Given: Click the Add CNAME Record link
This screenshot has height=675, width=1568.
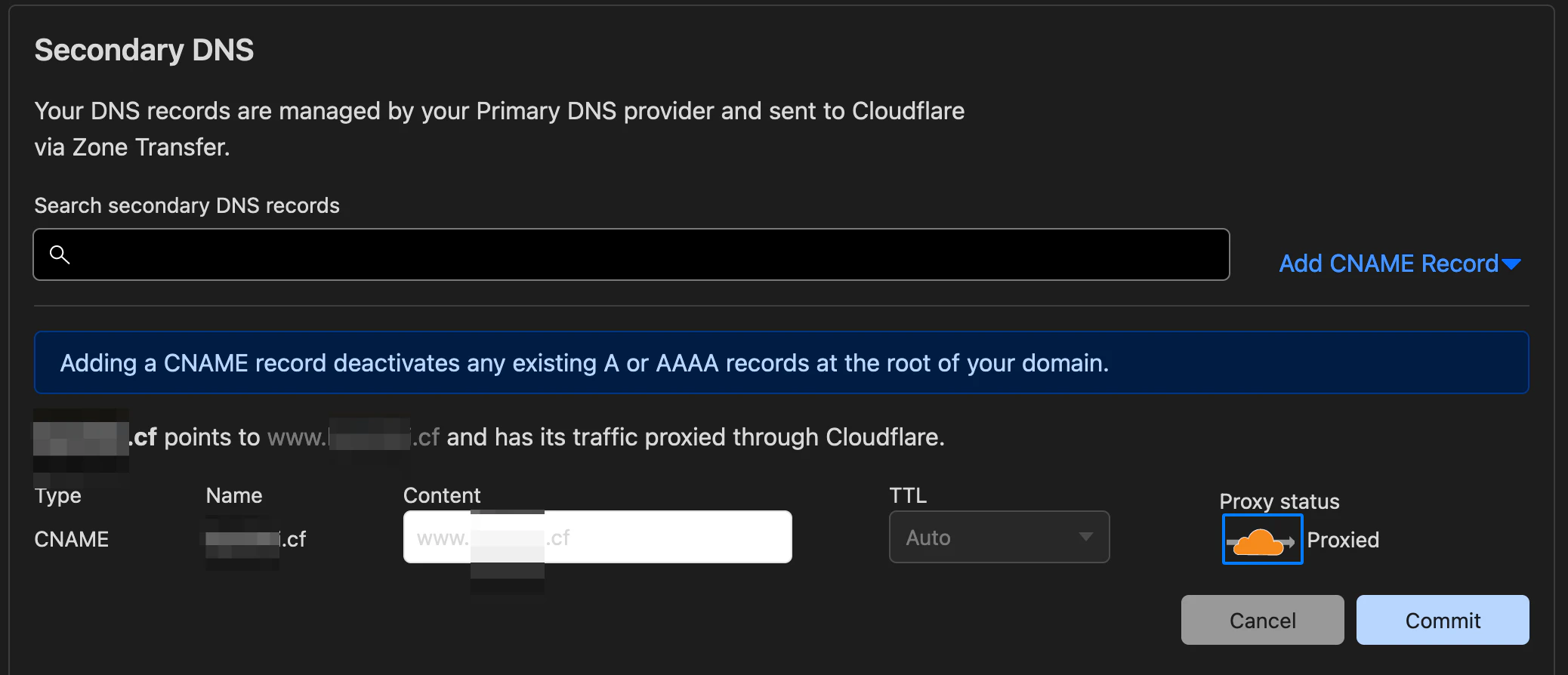Looking at the screenshot, I should point(1400,264).
